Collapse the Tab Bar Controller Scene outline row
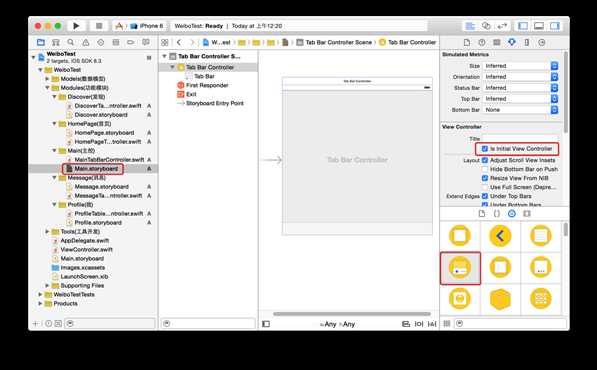 [164, 56]
